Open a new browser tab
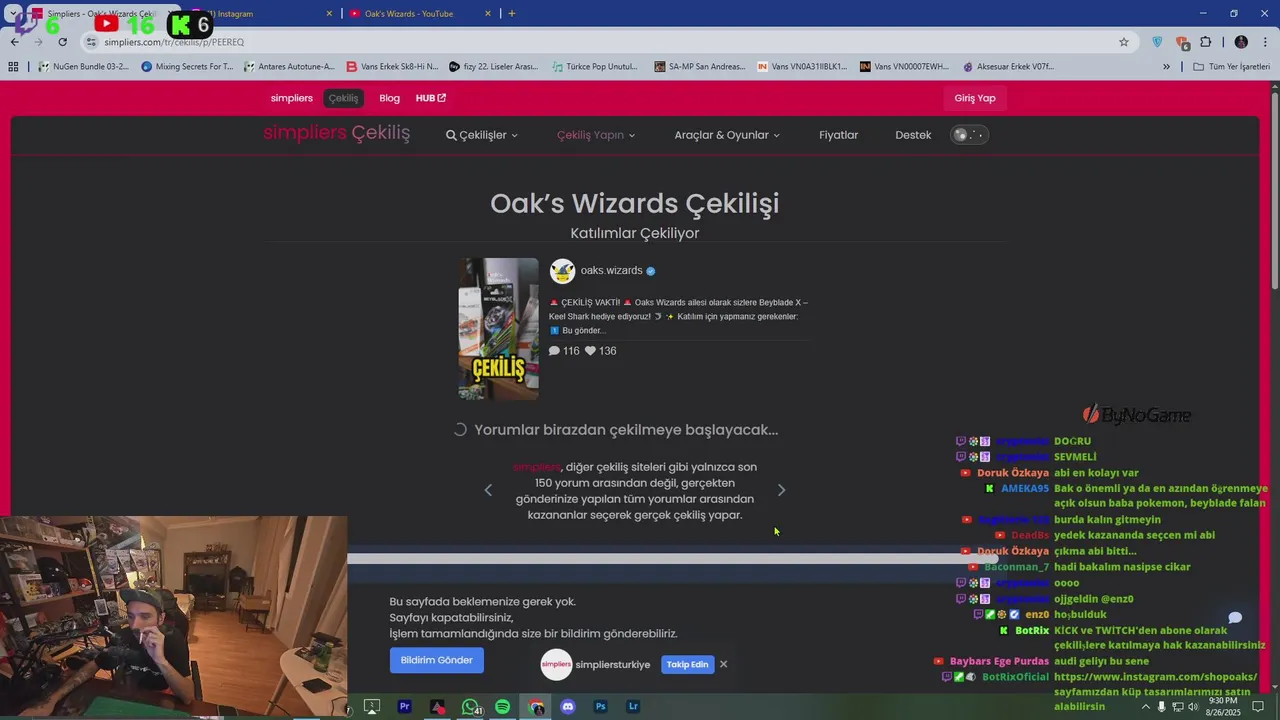1280x720 pixels. click(512, 13)
